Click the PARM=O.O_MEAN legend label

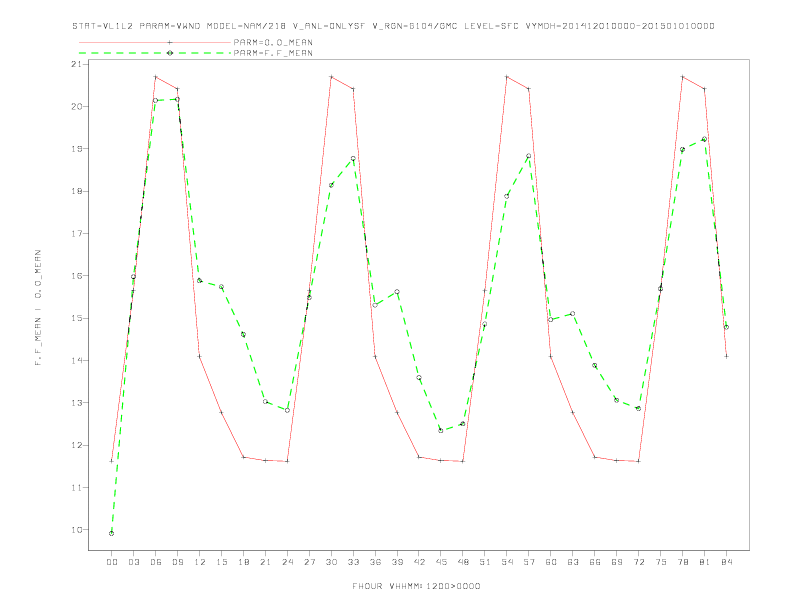pos(273,42)
